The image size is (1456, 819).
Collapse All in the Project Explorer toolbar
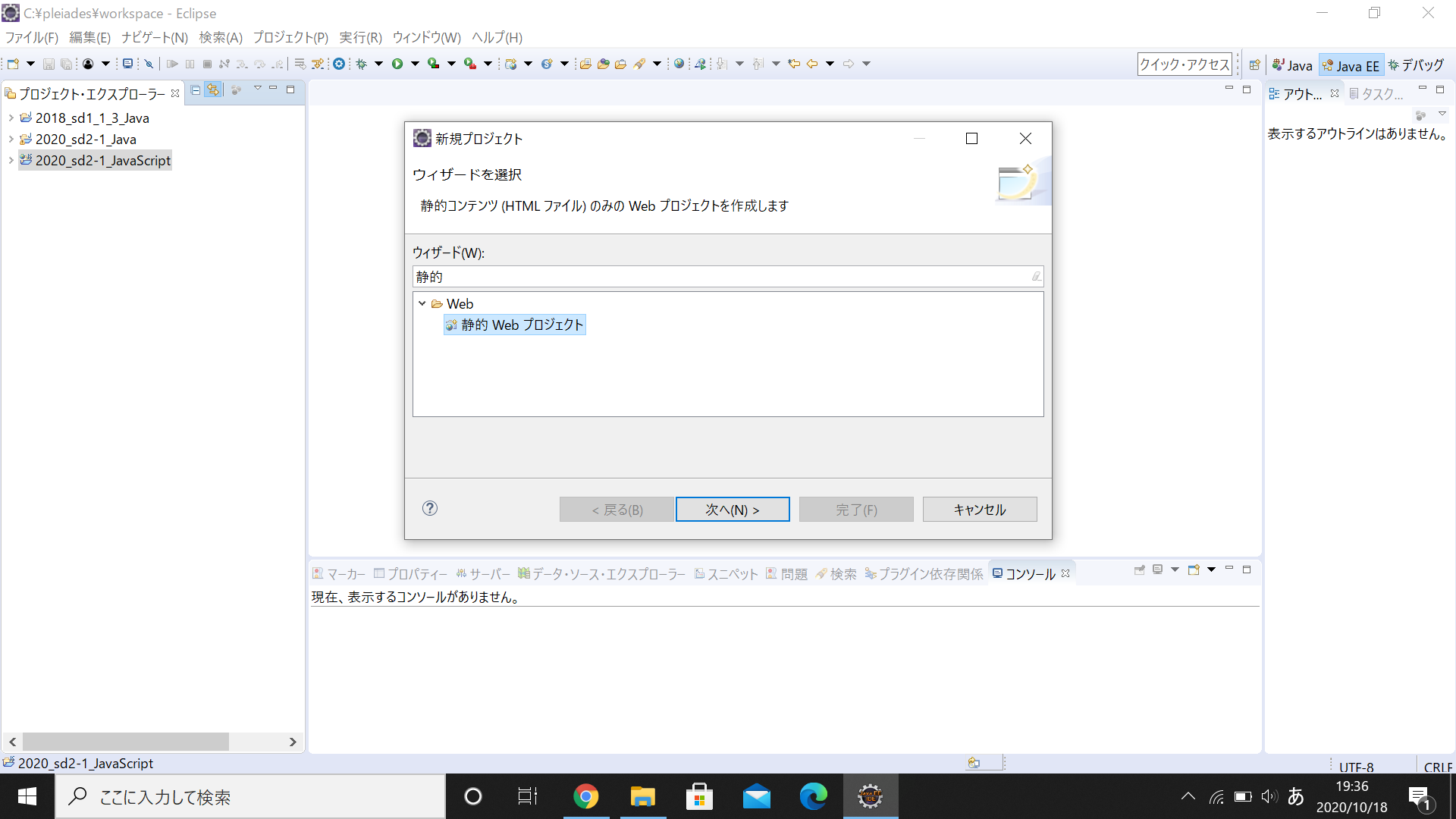(195, 90)
